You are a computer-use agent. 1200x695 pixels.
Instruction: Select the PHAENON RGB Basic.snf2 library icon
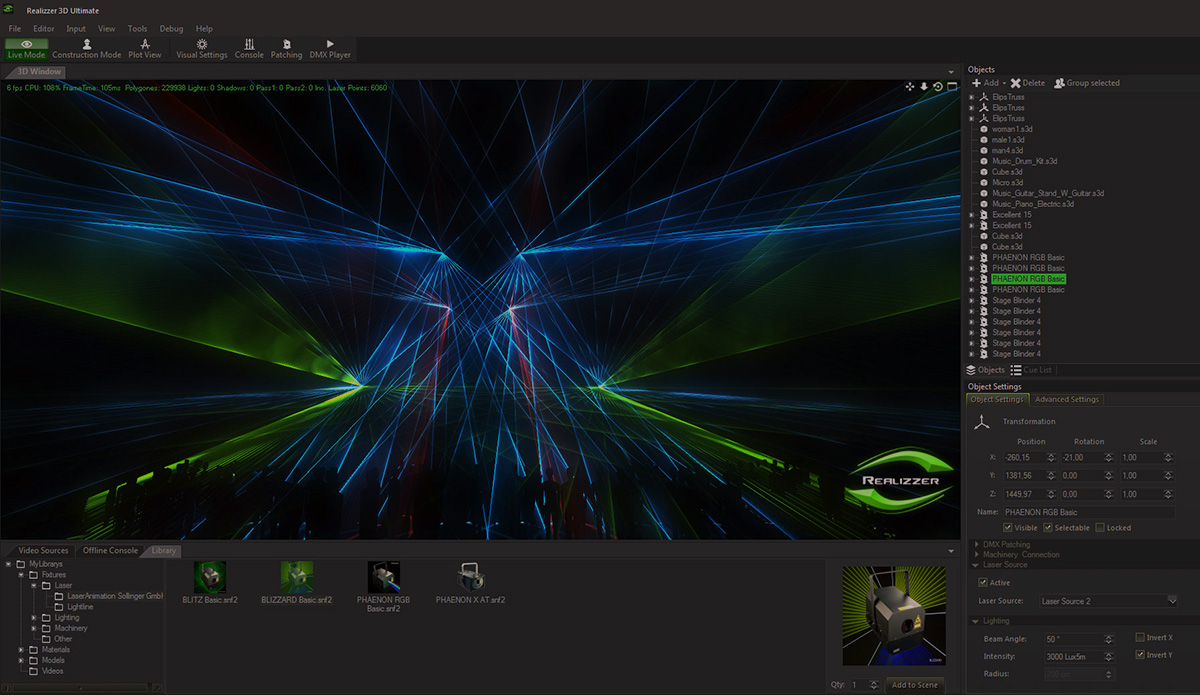click(383, 576)
